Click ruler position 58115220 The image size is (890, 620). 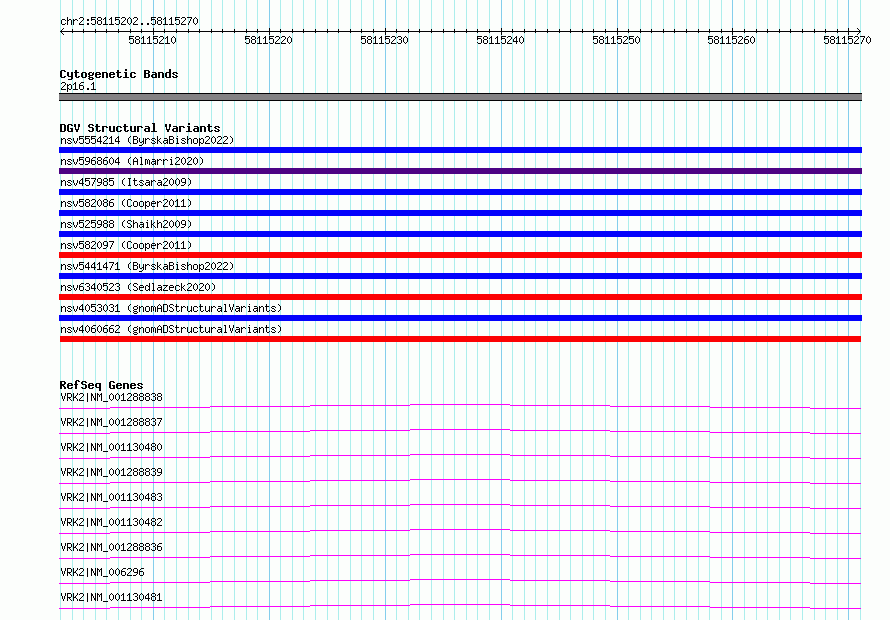[268, 40]
